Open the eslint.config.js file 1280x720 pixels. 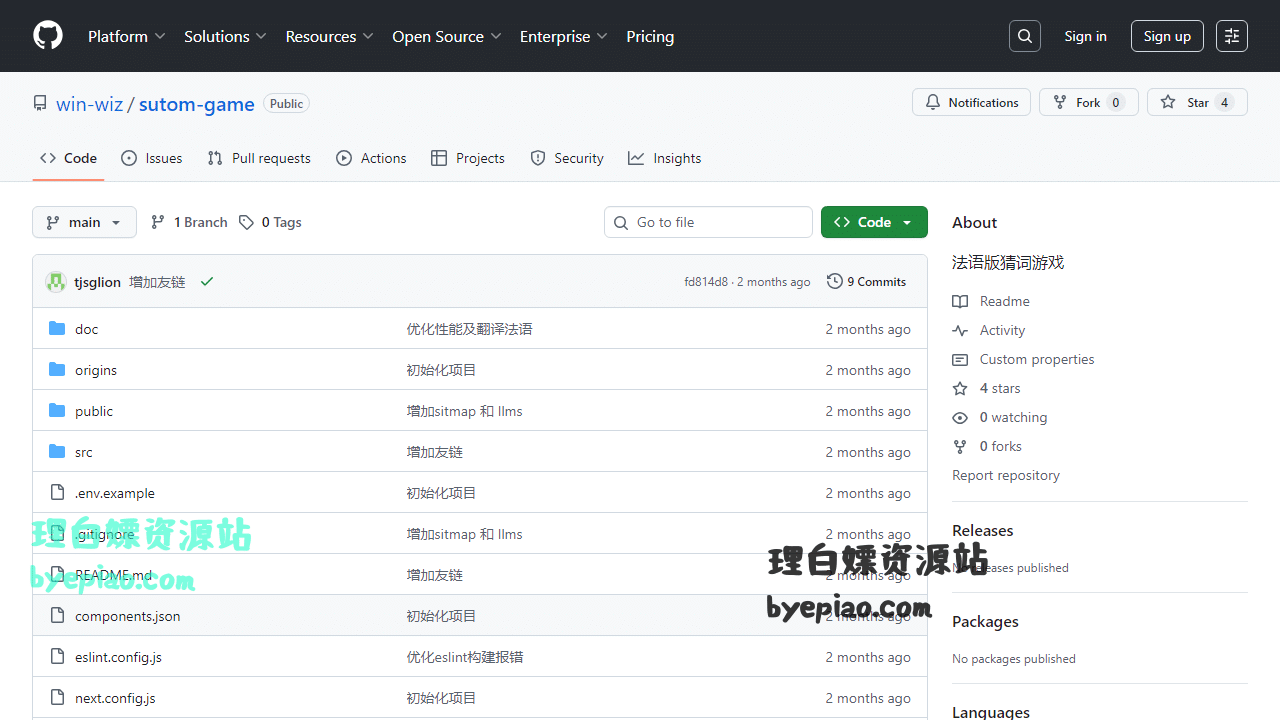pos(118,657)
